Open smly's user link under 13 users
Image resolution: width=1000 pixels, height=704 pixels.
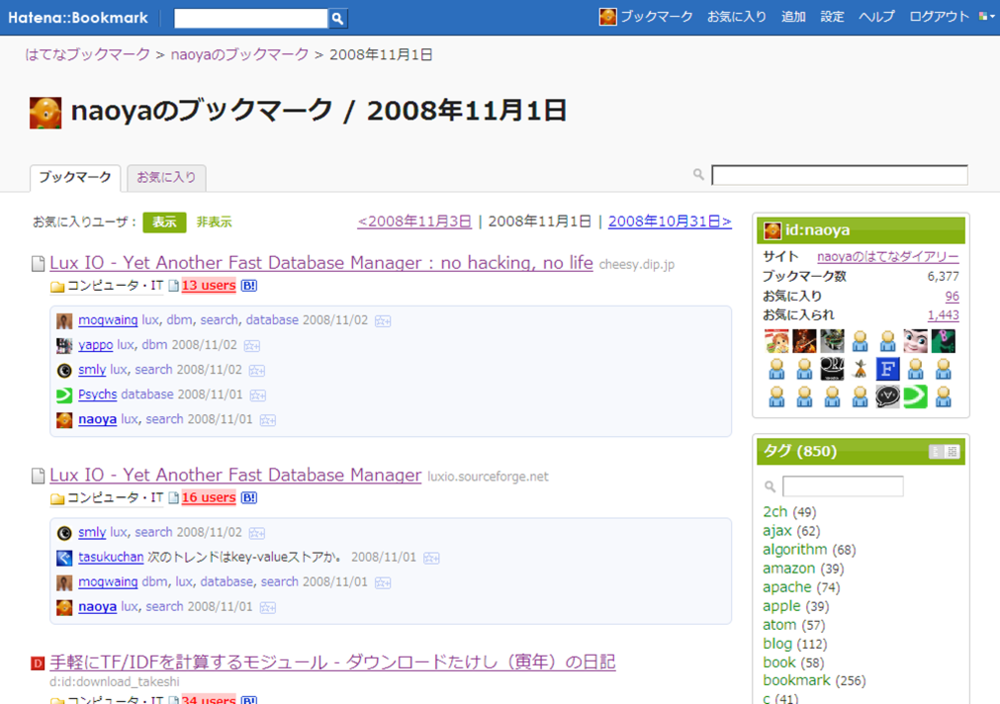click(92, 370)
